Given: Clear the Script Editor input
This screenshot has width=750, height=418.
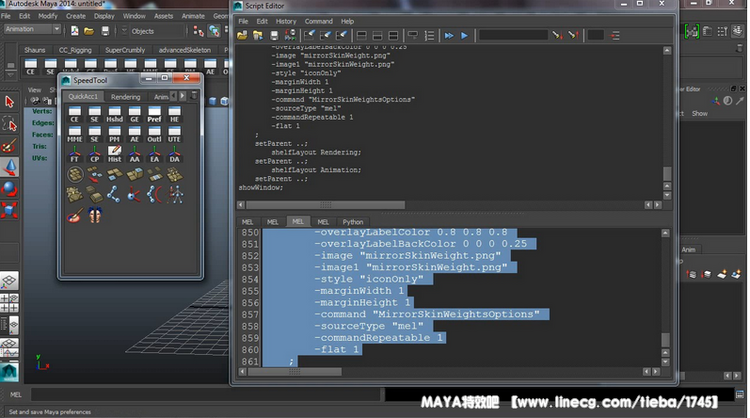Looking at the screenshot, I should [325, 35].
